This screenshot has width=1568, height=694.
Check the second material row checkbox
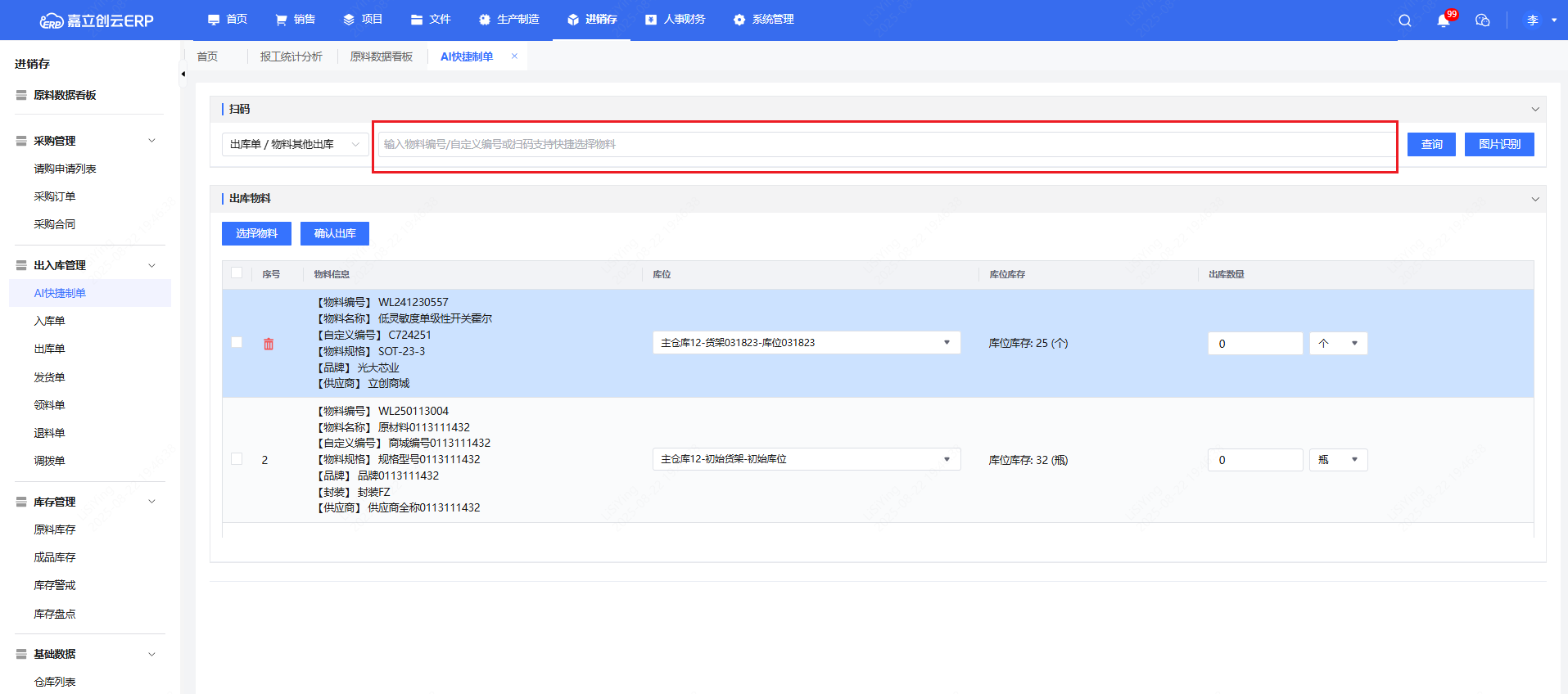click(x=237, y=459)
